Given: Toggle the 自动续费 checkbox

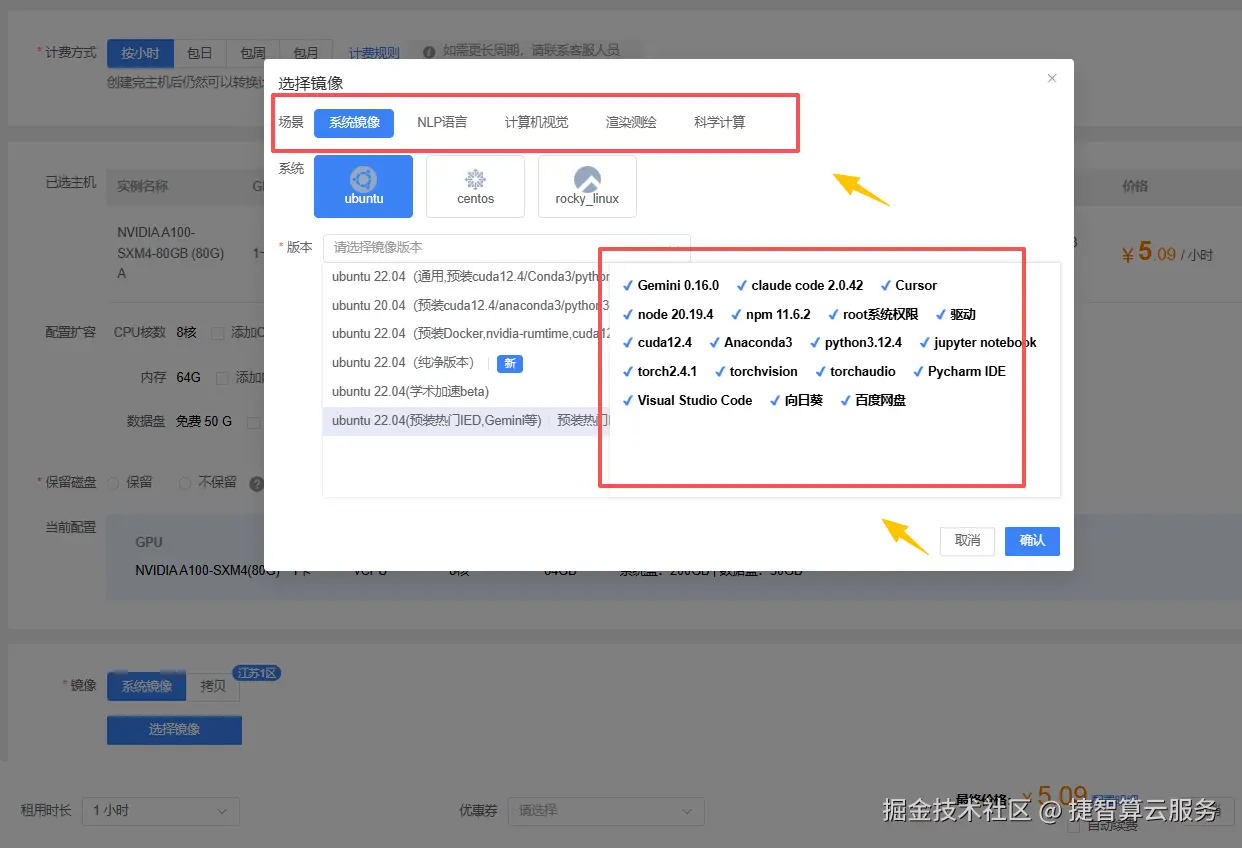Looking at the screenshot, I should click(x=1073, y=827).
